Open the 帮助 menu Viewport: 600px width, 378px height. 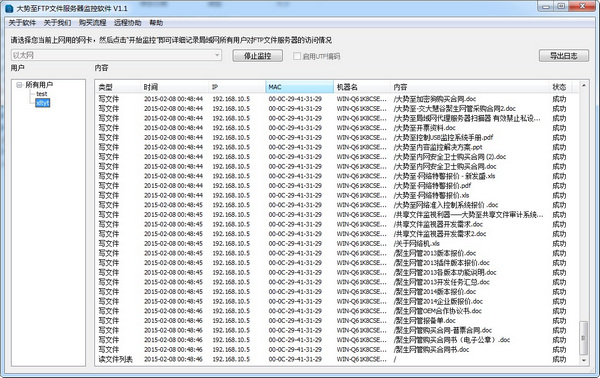point(156,23)
